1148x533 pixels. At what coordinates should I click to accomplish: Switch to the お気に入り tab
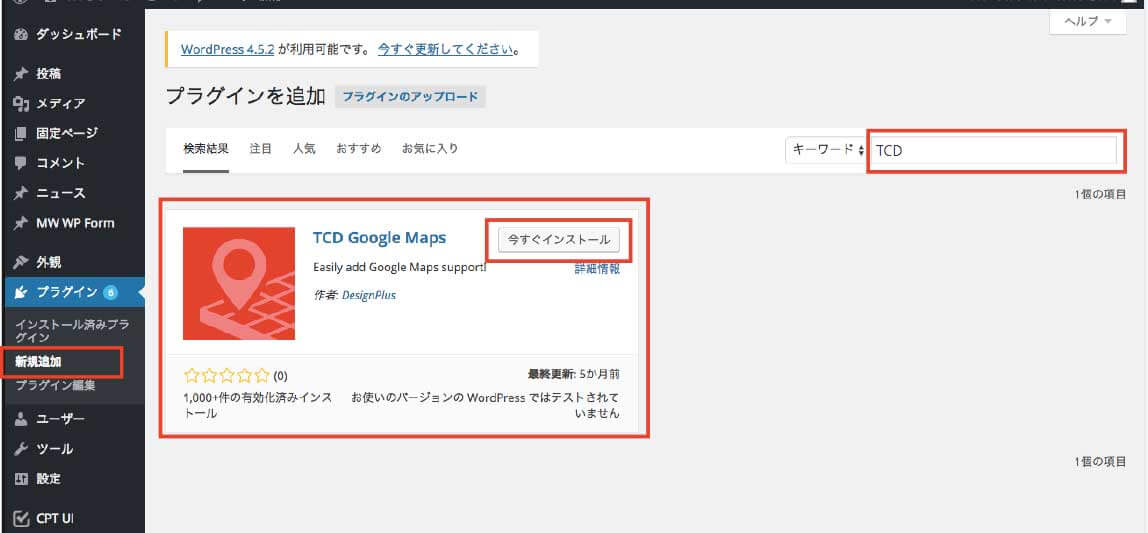point(430,149)
